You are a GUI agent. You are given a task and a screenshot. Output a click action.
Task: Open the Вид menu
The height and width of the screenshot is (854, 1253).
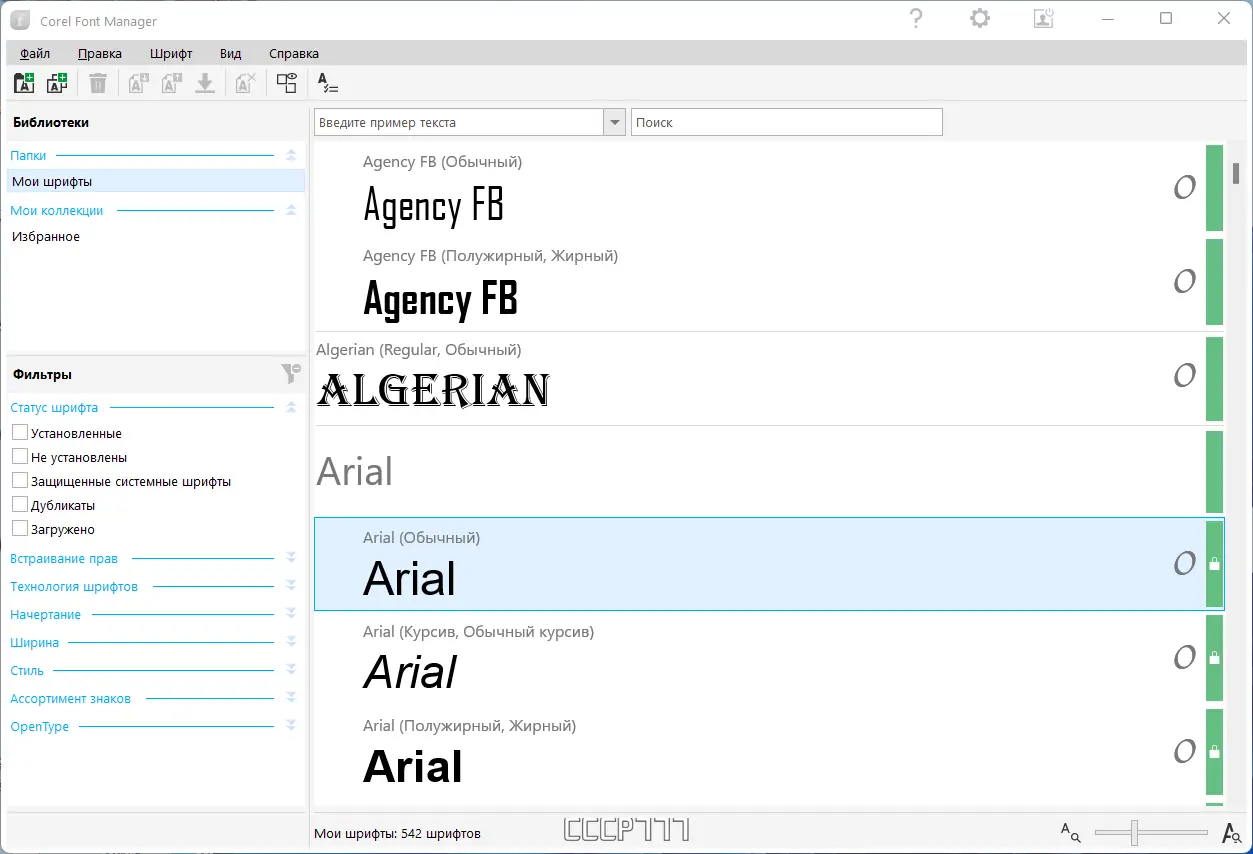pos(231,54)
